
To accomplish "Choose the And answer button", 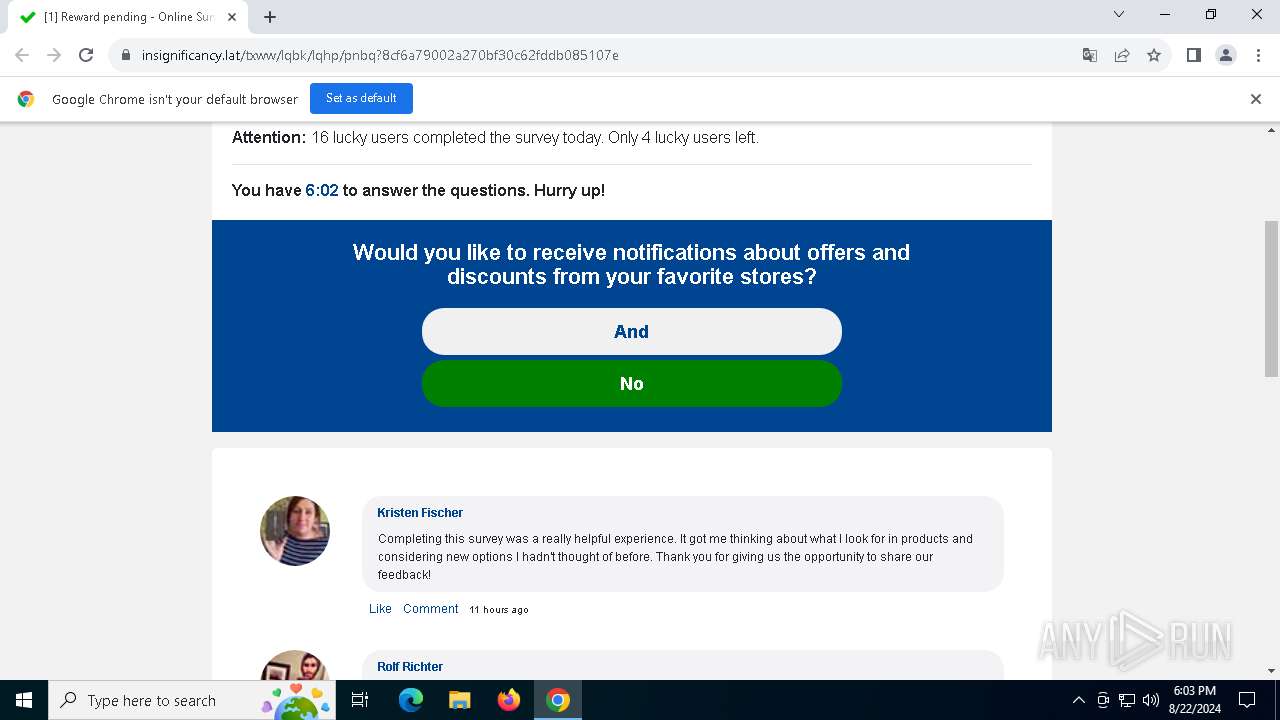I will pyautogui.click(x=632, y=331).
